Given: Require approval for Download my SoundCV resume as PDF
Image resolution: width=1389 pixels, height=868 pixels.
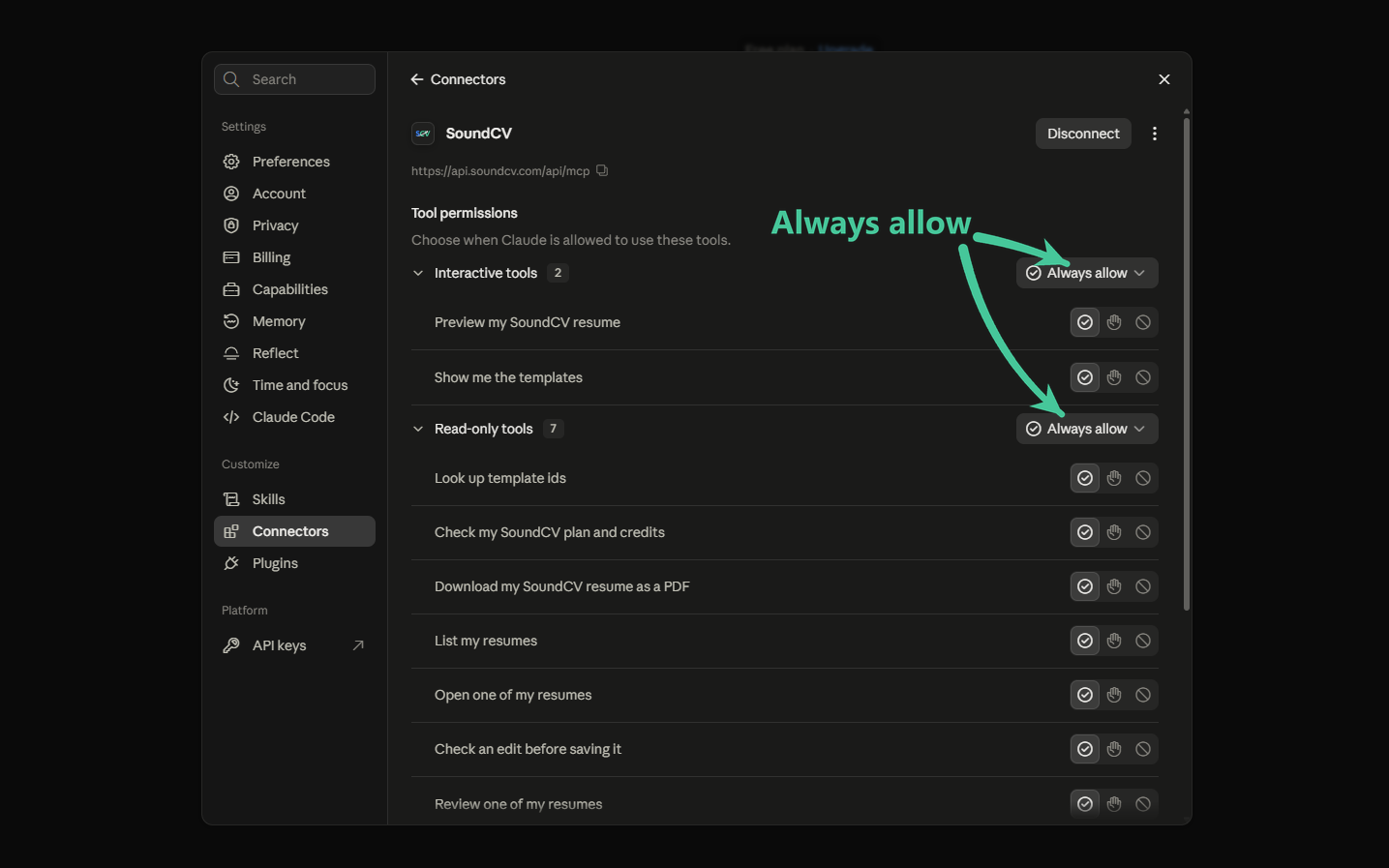Looking at the screenshot, I should click(1114, 586).
